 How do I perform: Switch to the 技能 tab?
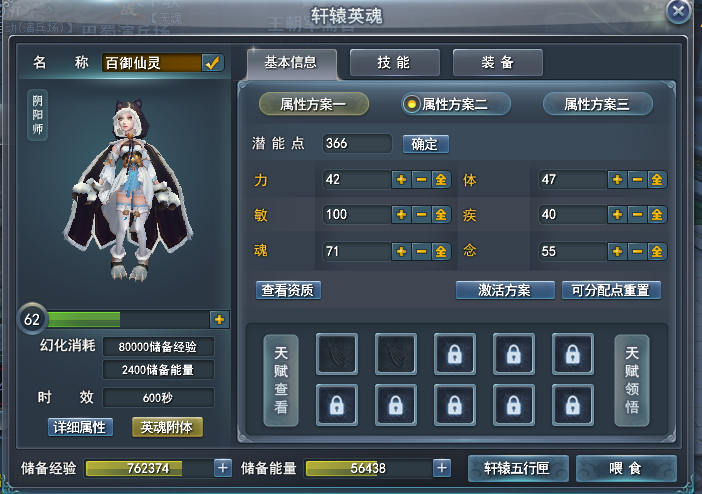click(394, 63)
